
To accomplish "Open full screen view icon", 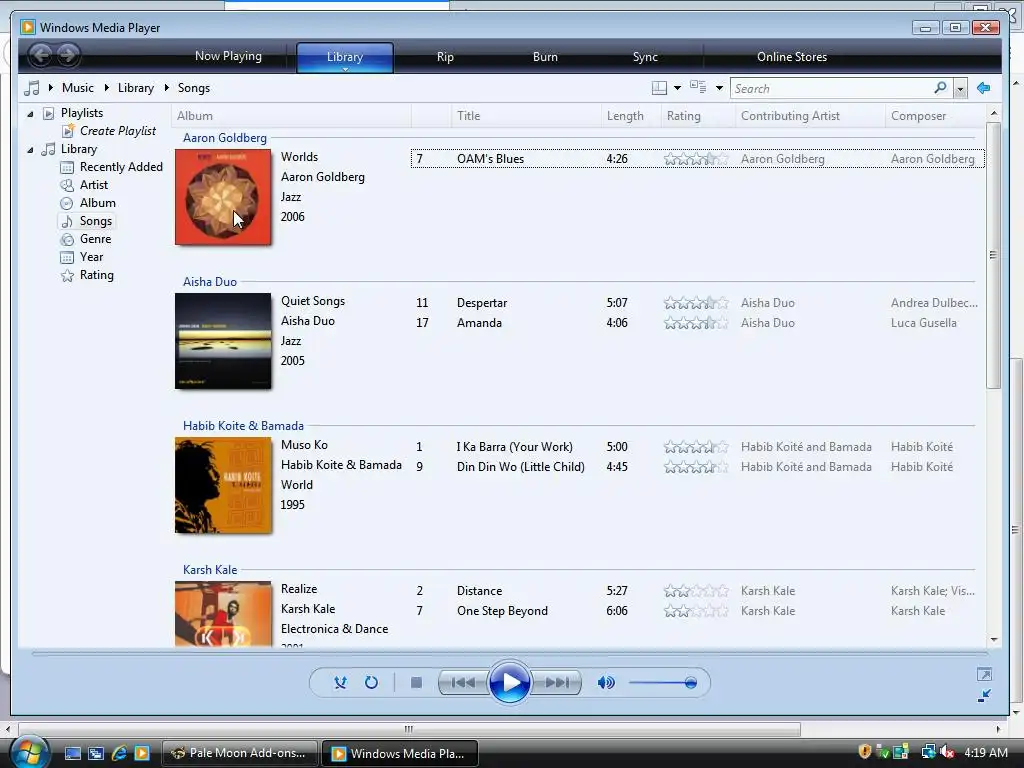I will [984, 674].
